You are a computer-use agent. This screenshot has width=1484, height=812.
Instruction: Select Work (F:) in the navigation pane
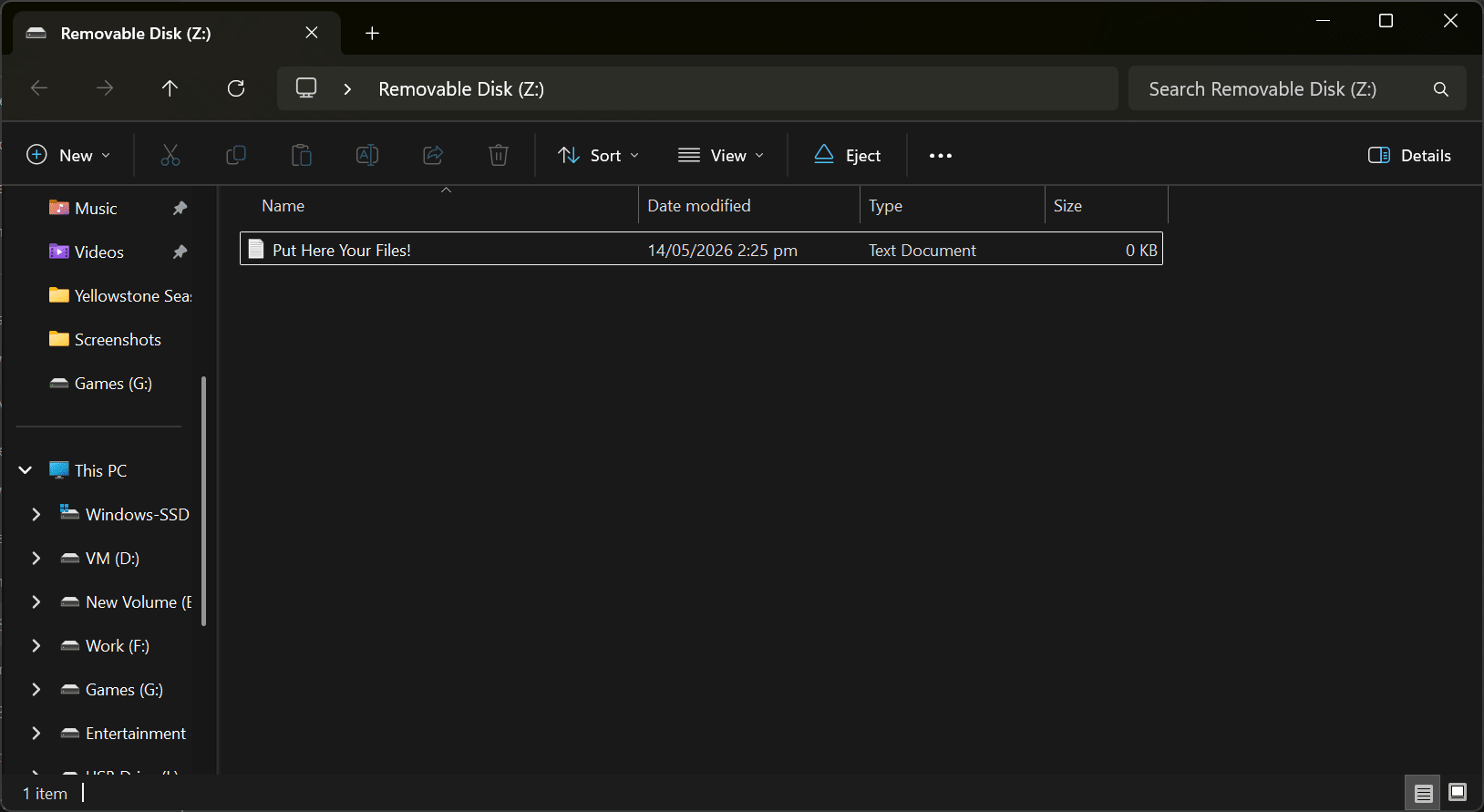[117, 646]
